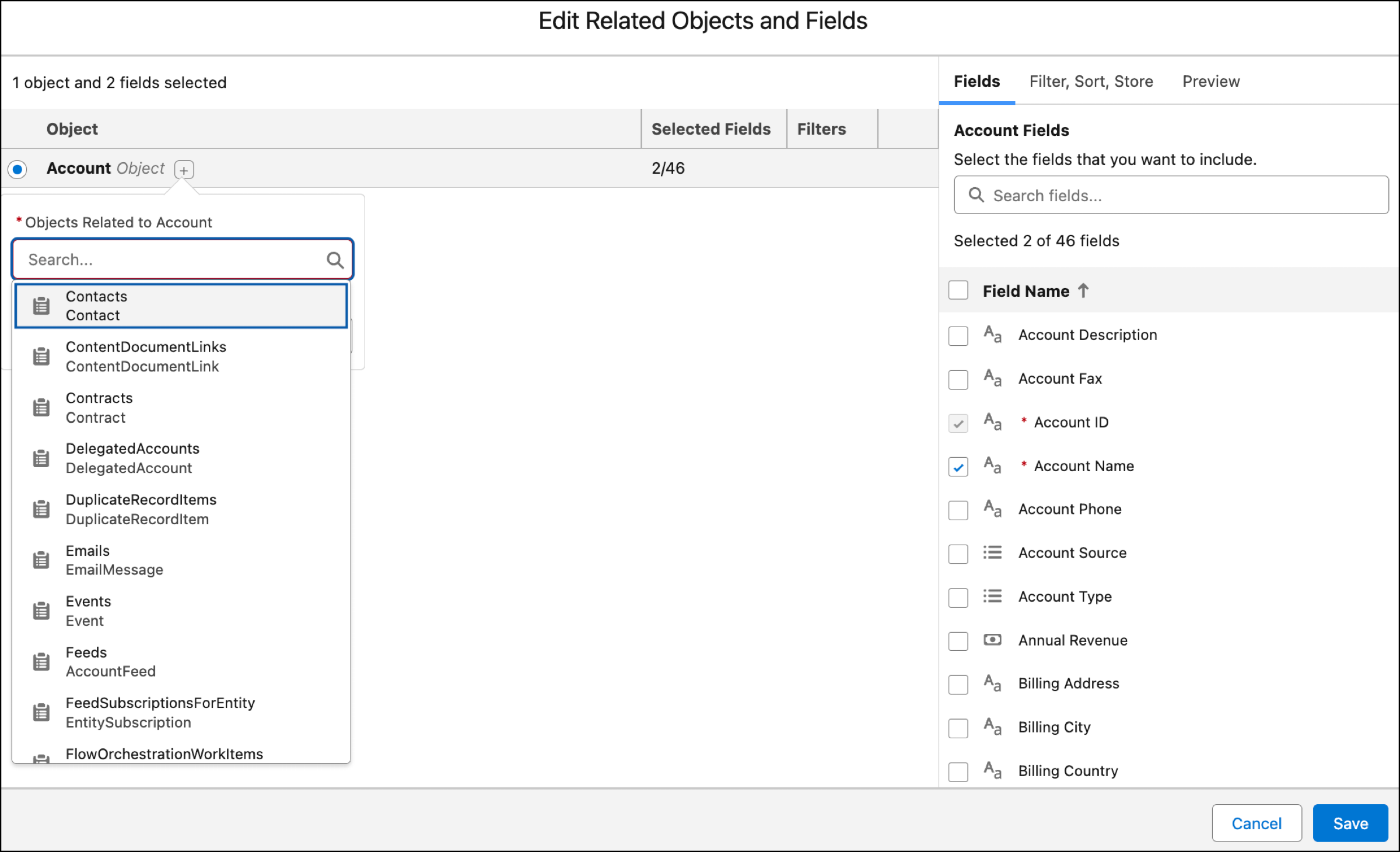The width and height of the screenshot is (1400, 852).
Task: Click the object icon beside DelegatedAccounts
Action: pyautogui.click(x=41, y=458)
